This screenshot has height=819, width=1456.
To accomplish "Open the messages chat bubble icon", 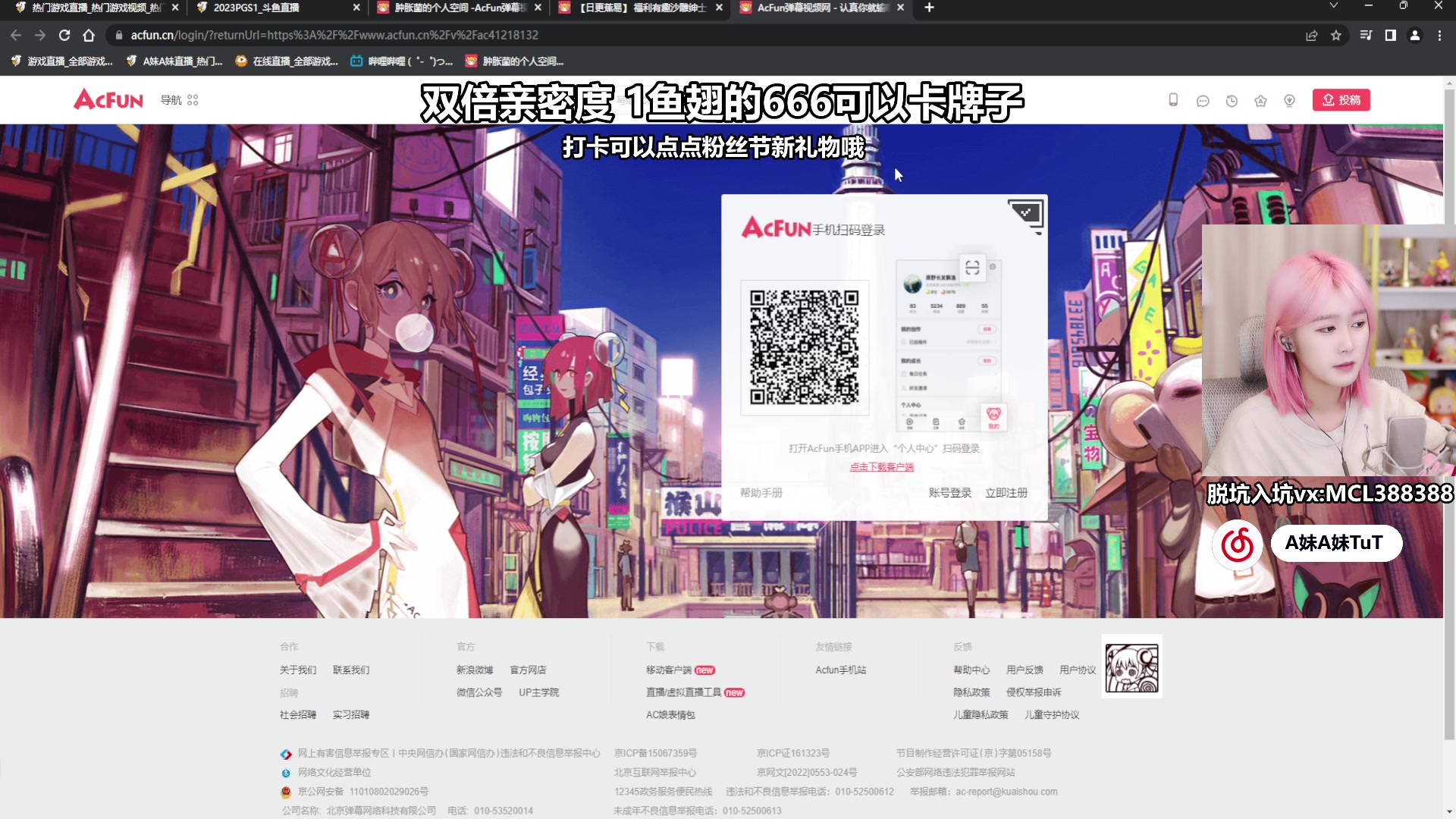I will (x=1203, y=100).
